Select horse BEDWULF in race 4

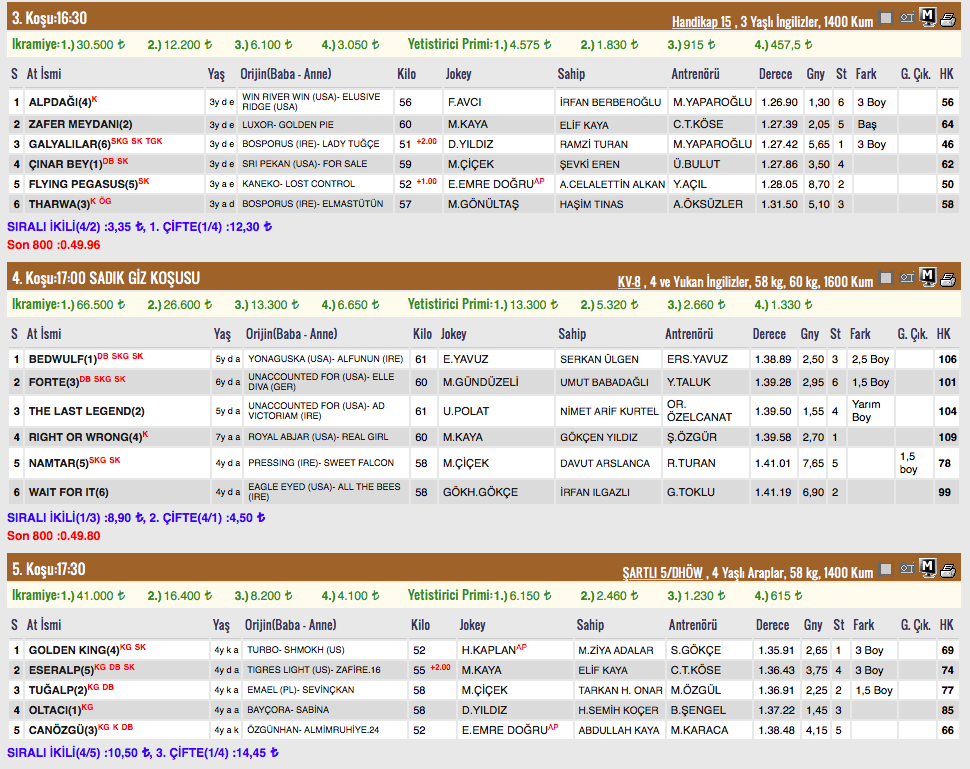[62, 359]
